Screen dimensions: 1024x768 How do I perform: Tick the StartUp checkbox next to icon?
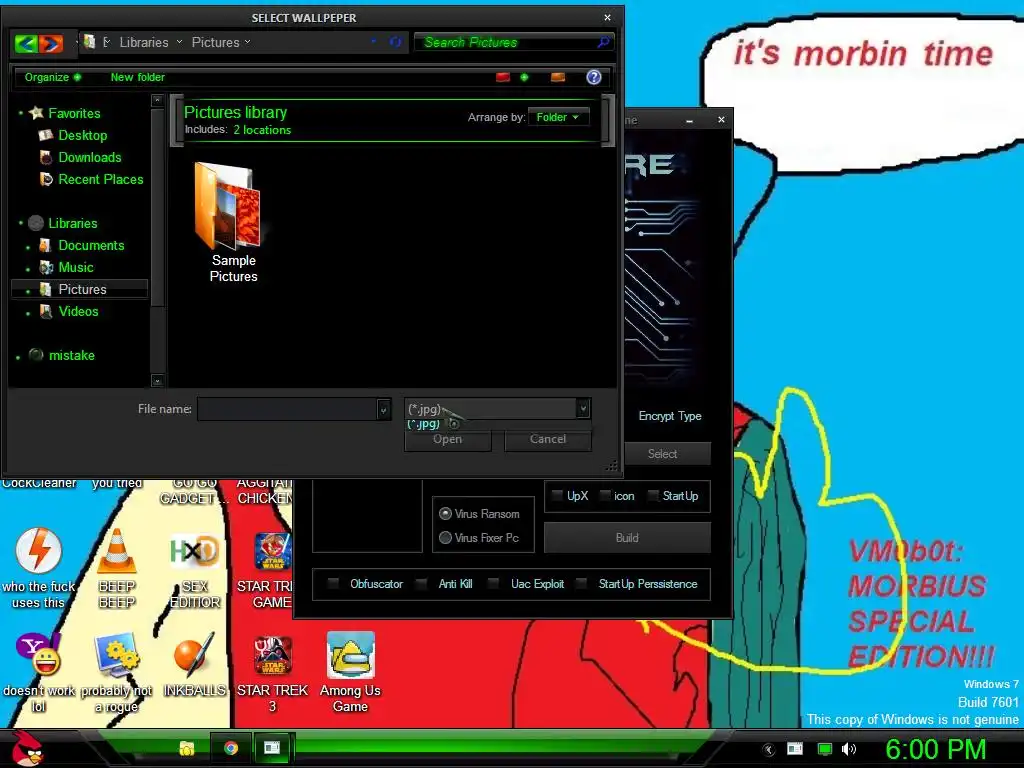point(652,496)
